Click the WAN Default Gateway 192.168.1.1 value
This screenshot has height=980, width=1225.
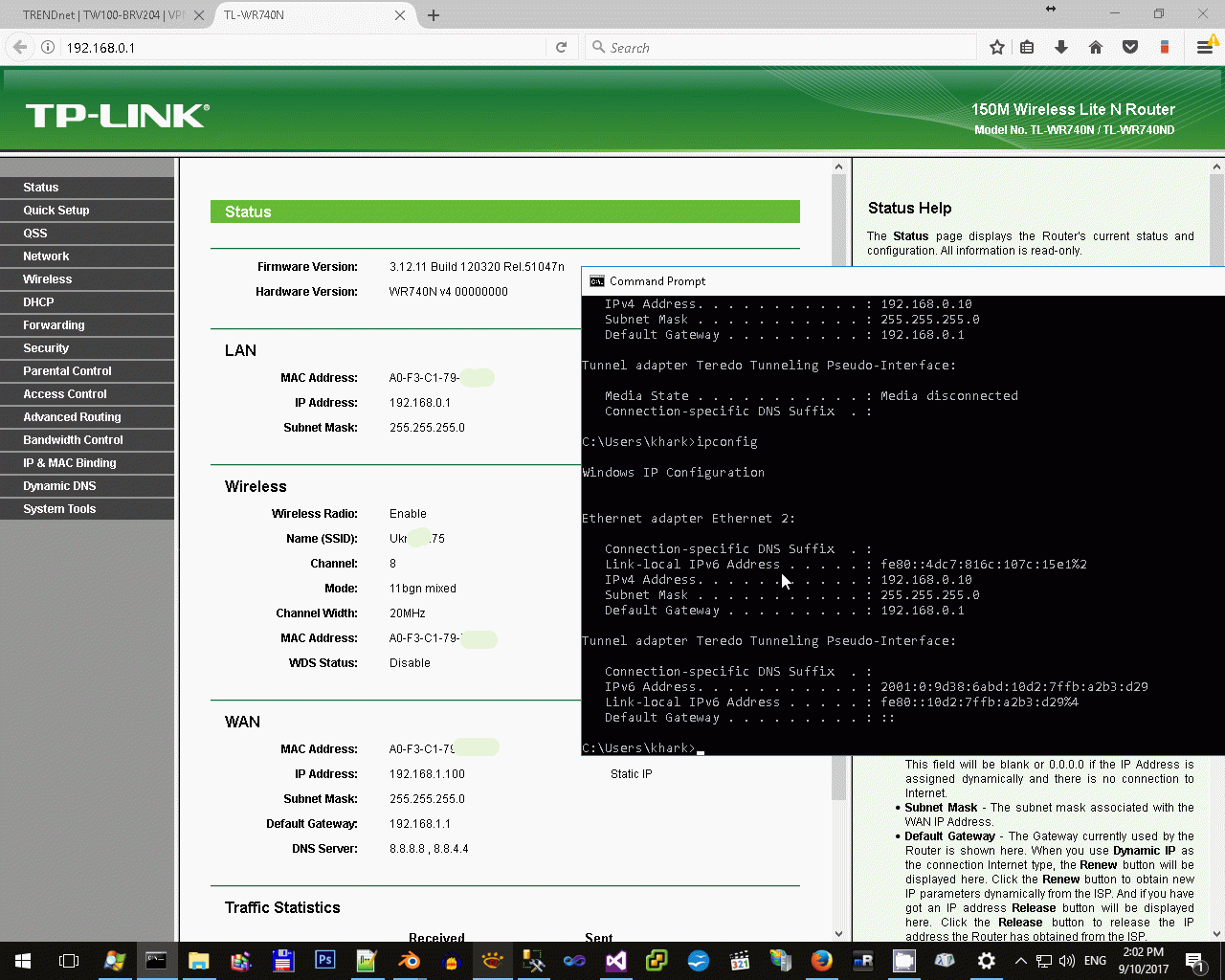[x=419, y=824]
